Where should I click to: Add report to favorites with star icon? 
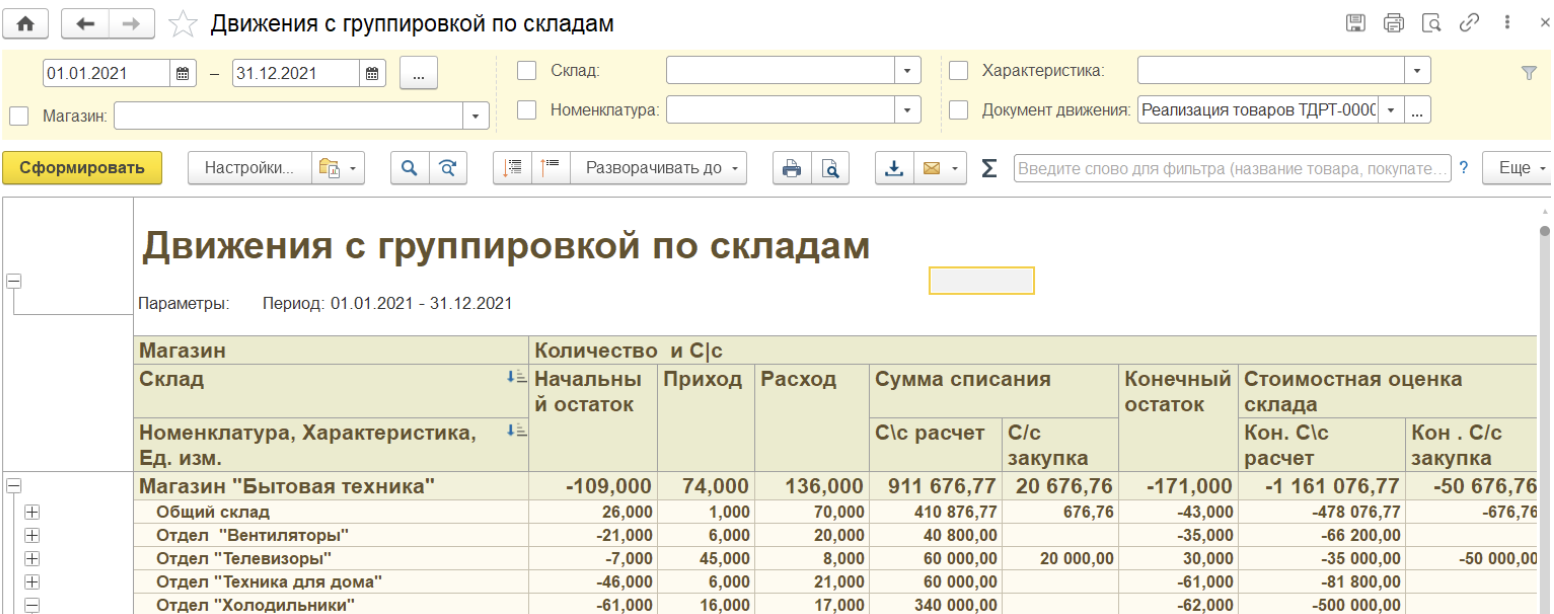click(182, 24)
